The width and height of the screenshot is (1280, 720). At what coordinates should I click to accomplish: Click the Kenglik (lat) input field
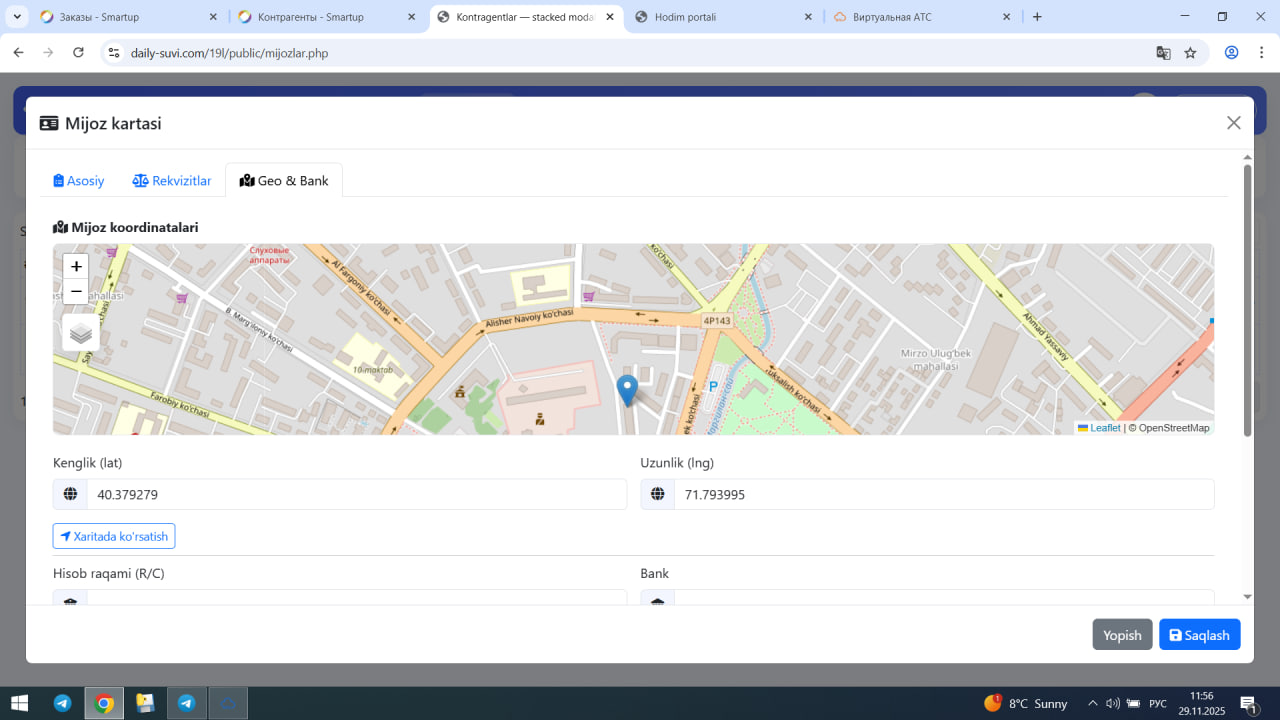(x=356, y=494)
